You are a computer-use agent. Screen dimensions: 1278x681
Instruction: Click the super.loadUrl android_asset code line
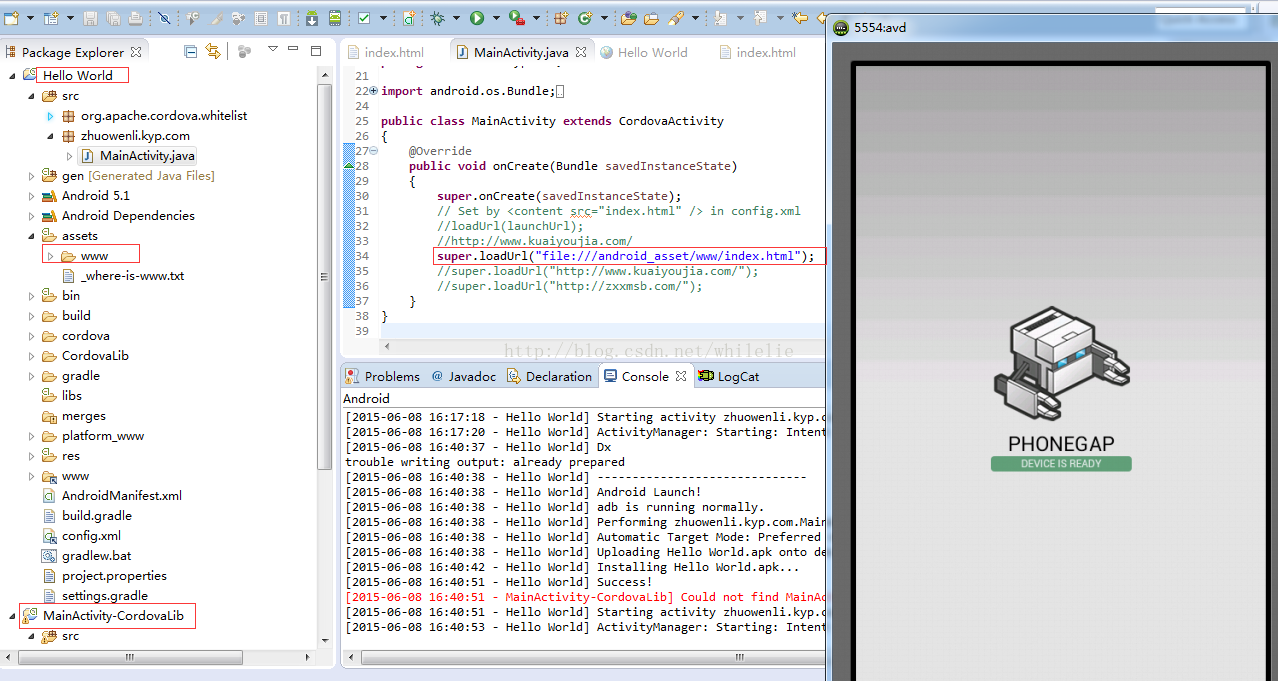click(626, 256)
